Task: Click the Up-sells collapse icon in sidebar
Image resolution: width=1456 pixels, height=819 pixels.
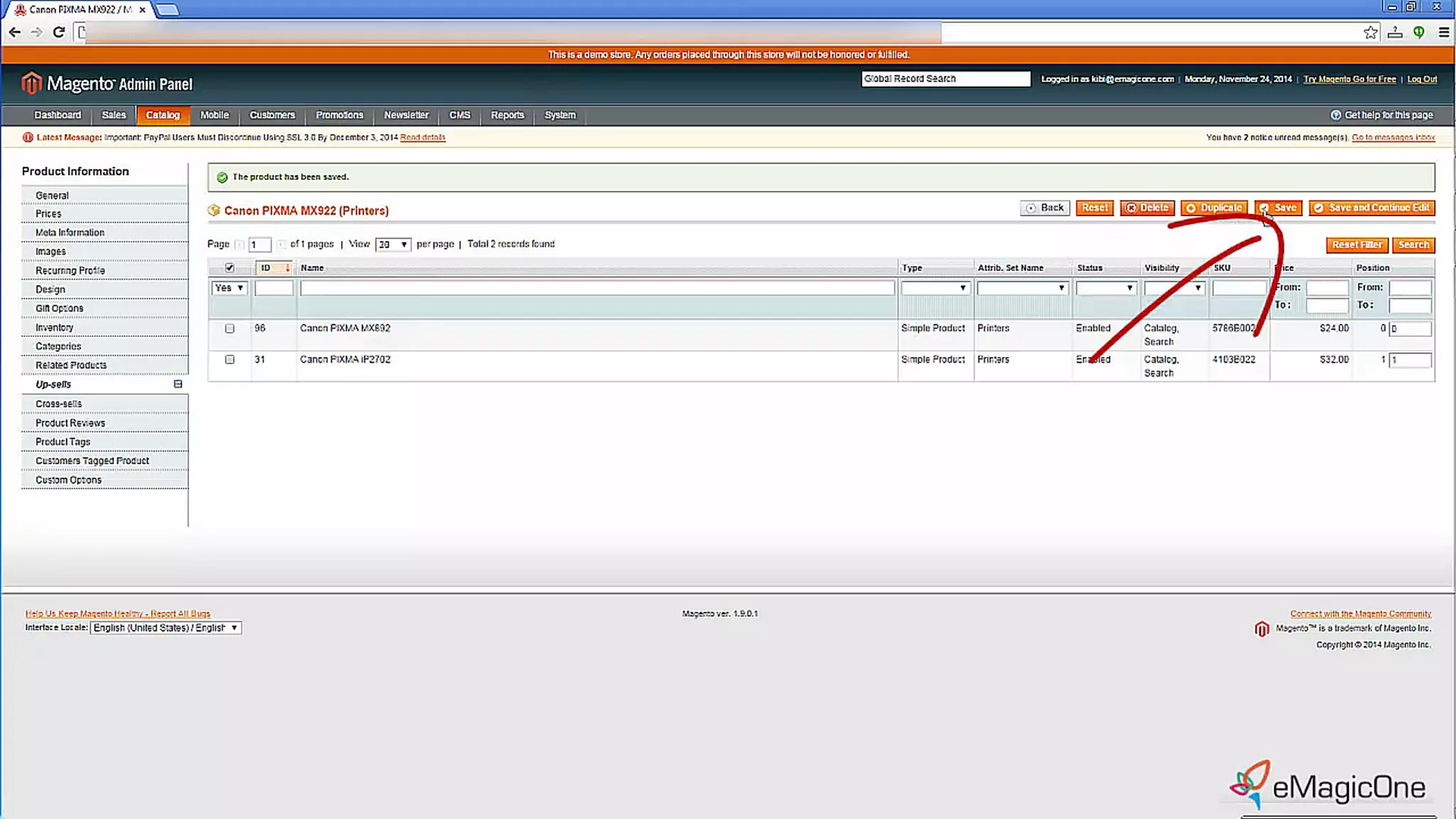Action: (178, 384)
